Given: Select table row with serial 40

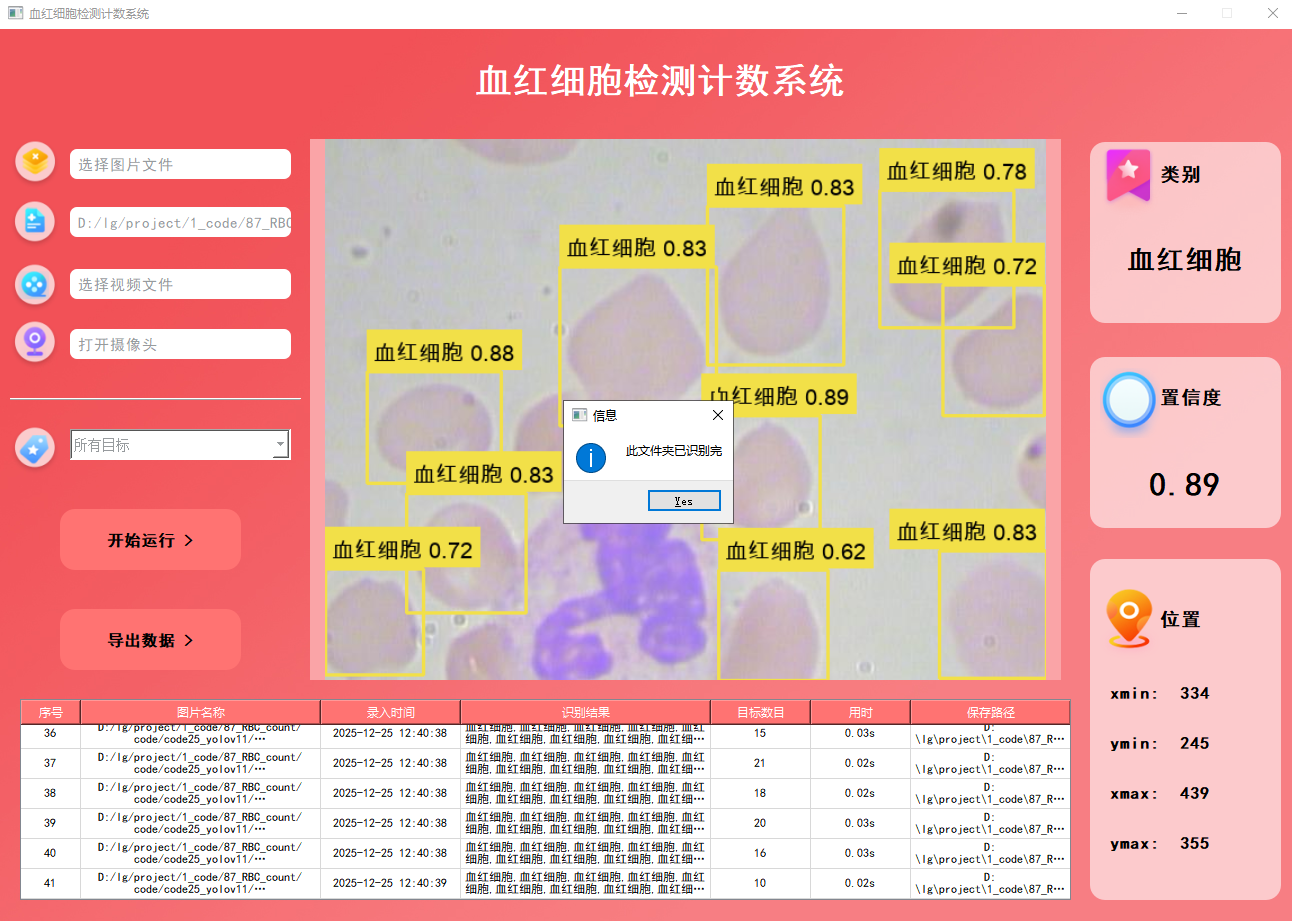Looking at the screenshot, I should [x=546, y=853].
